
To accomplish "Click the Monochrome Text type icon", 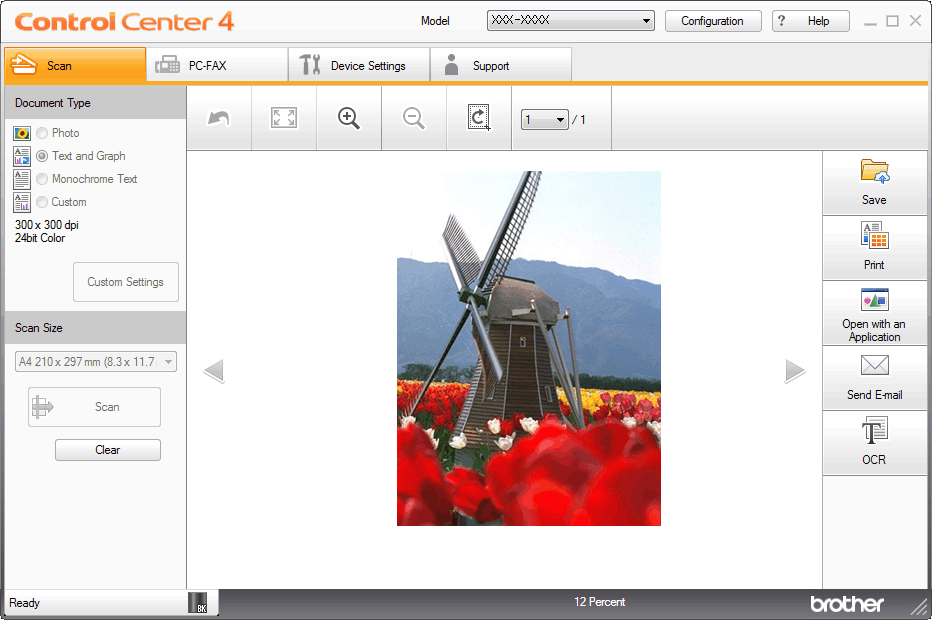I will (22, 179).
